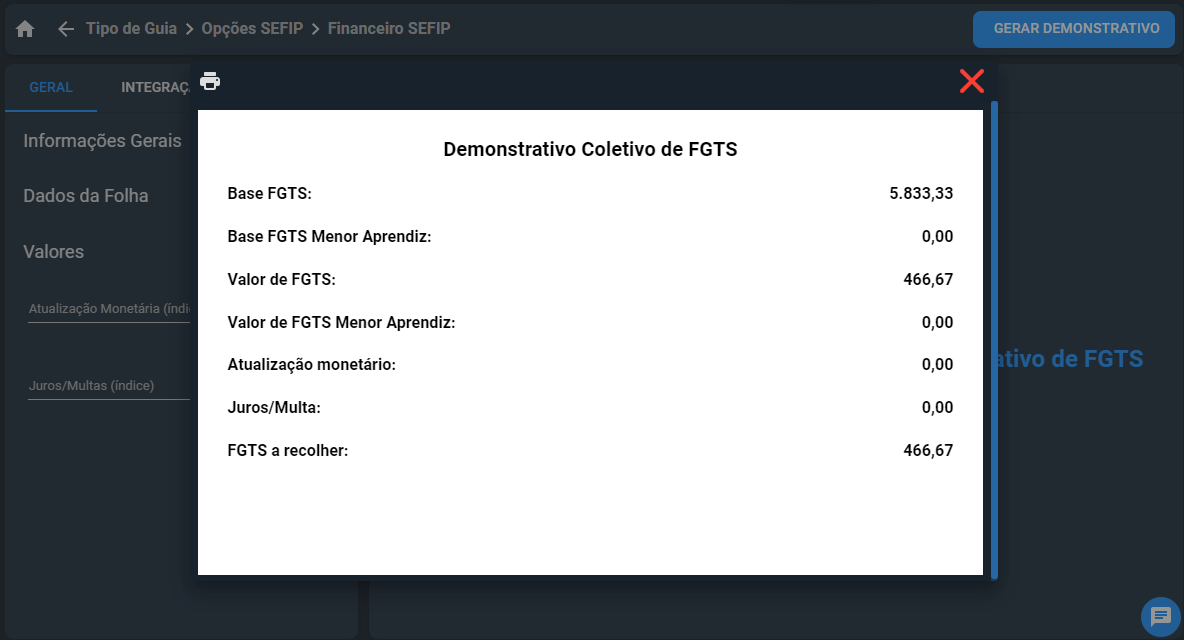Click the back arrow icon
The image size is (1184, 640).
[x=66, y=29]
